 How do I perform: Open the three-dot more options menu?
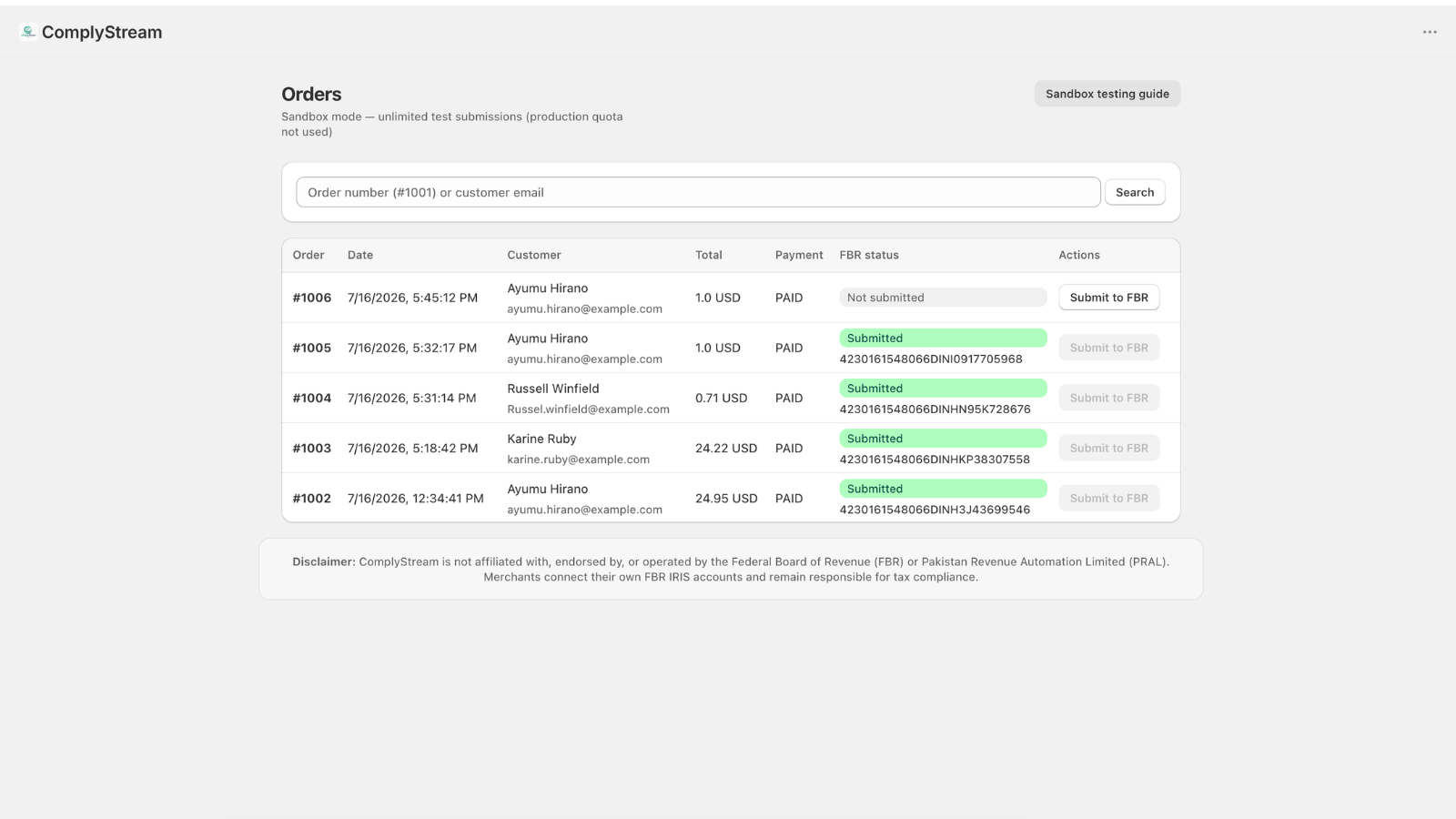(1430, 32)
